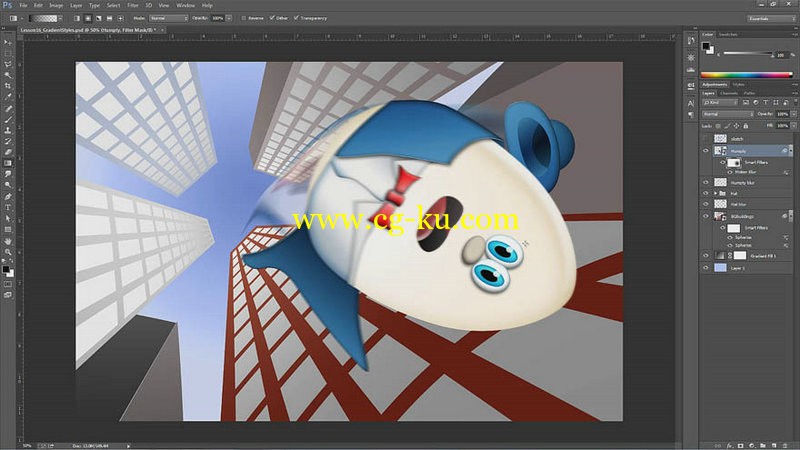
Task: Uncheck the Dither checkbox
Action: [x=272, y=18]
